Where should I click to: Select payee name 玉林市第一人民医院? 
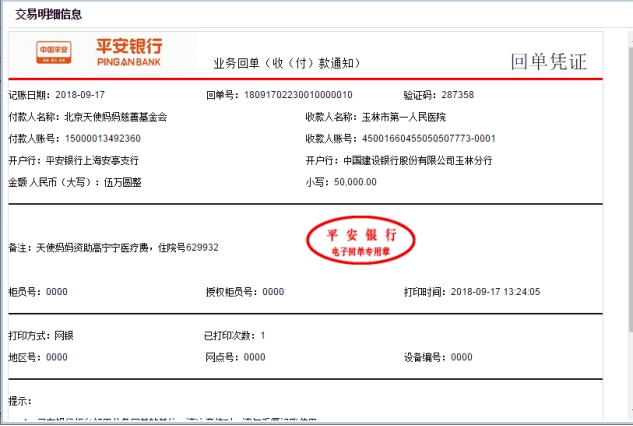click(x=404, y=117)
